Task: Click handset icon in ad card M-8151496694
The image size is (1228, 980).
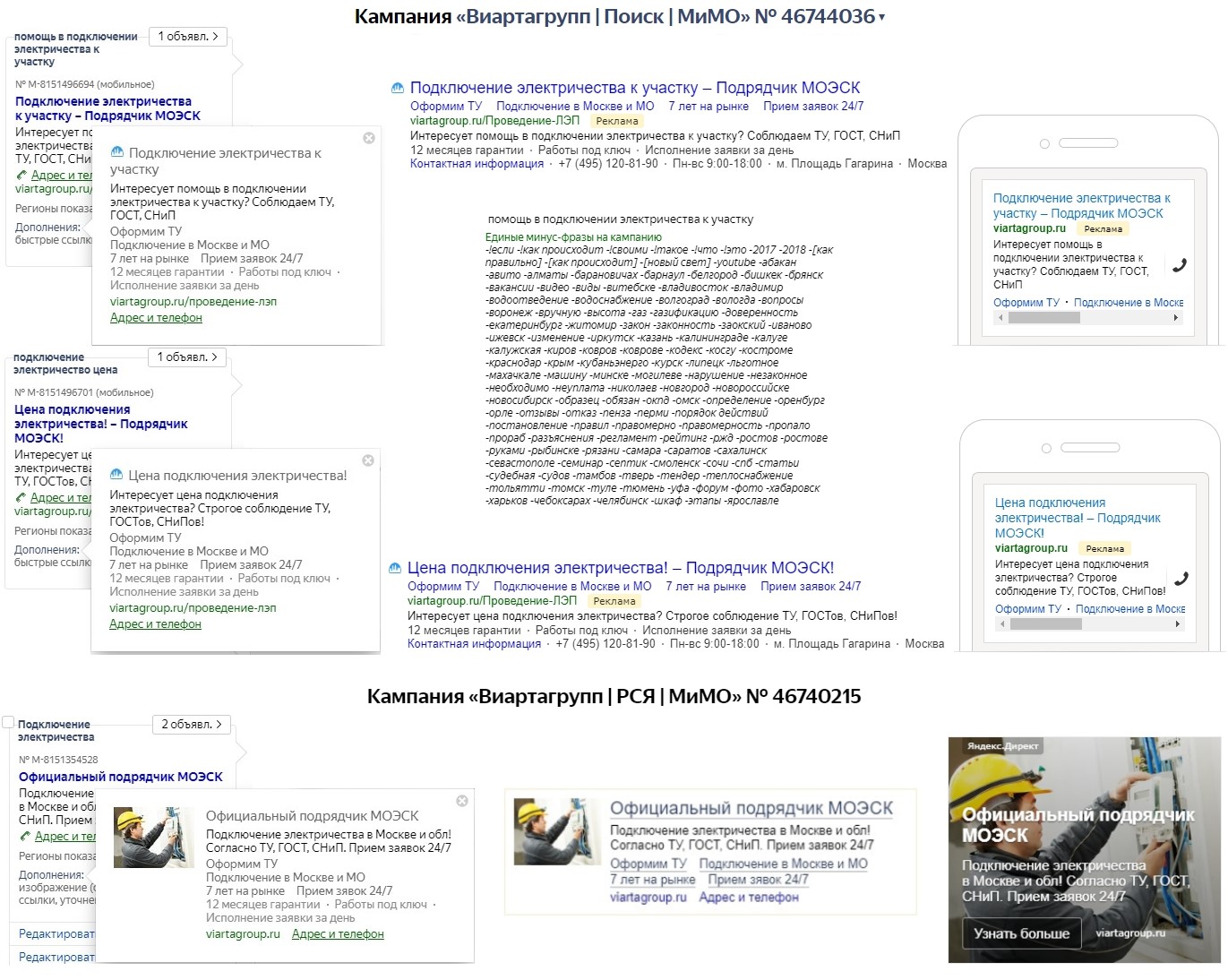Action: 21,176
